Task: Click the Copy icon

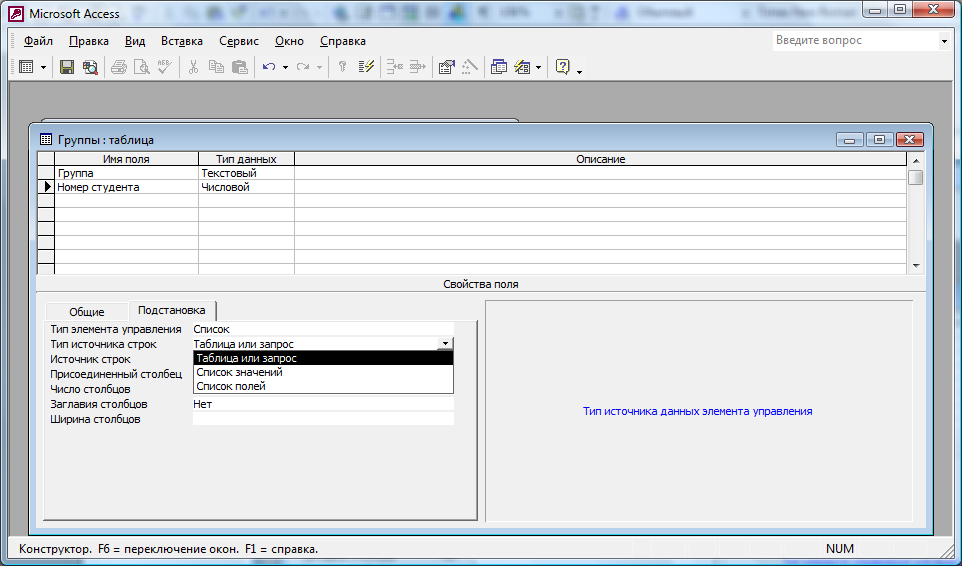Action: [x=216, y=67]
